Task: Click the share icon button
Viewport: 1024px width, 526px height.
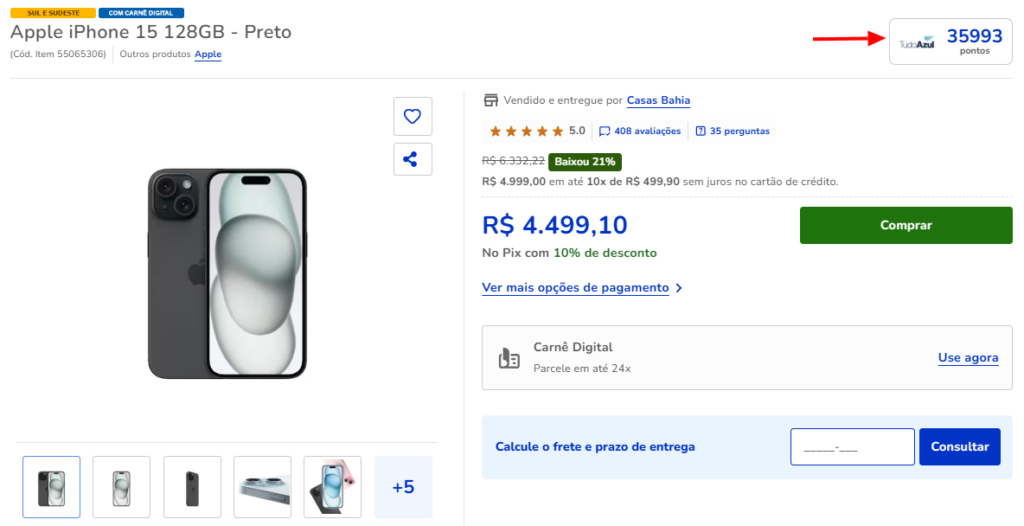Action: [412, 159]
